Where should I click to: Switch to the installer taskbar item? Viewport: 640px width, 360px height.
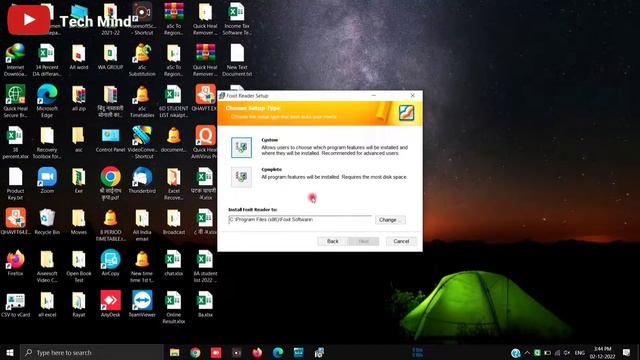319,352
